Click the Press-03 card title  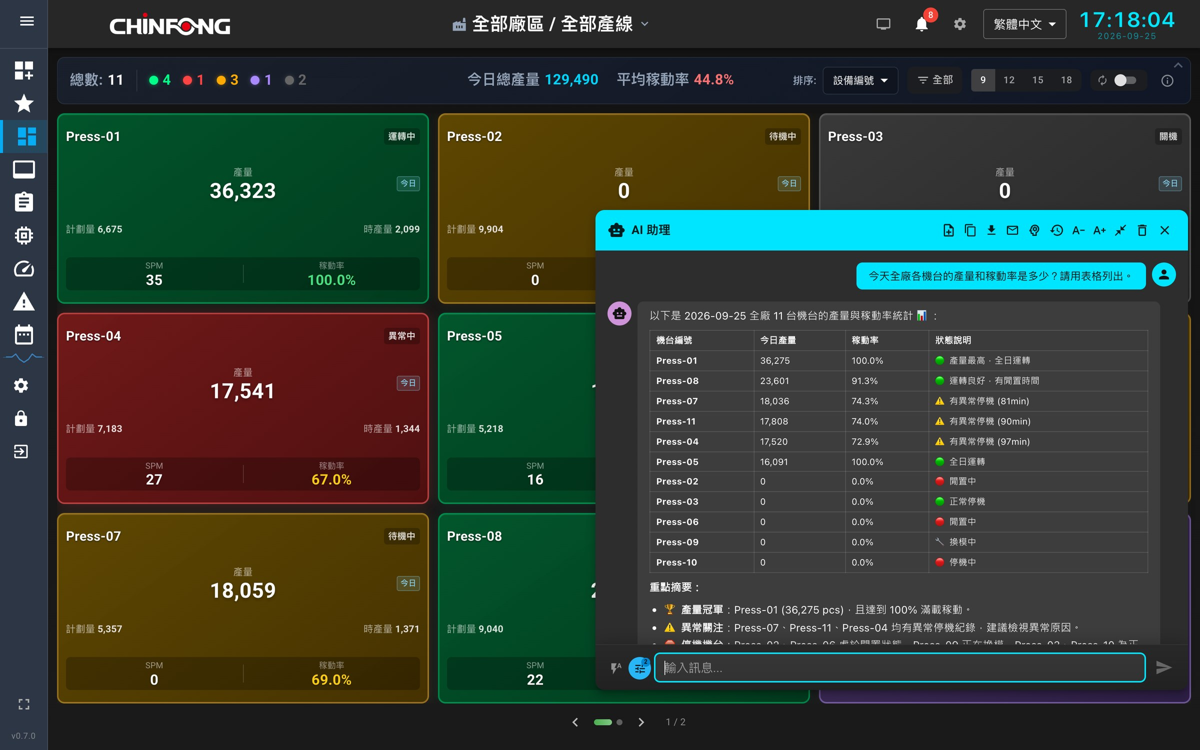pos(855,136)
